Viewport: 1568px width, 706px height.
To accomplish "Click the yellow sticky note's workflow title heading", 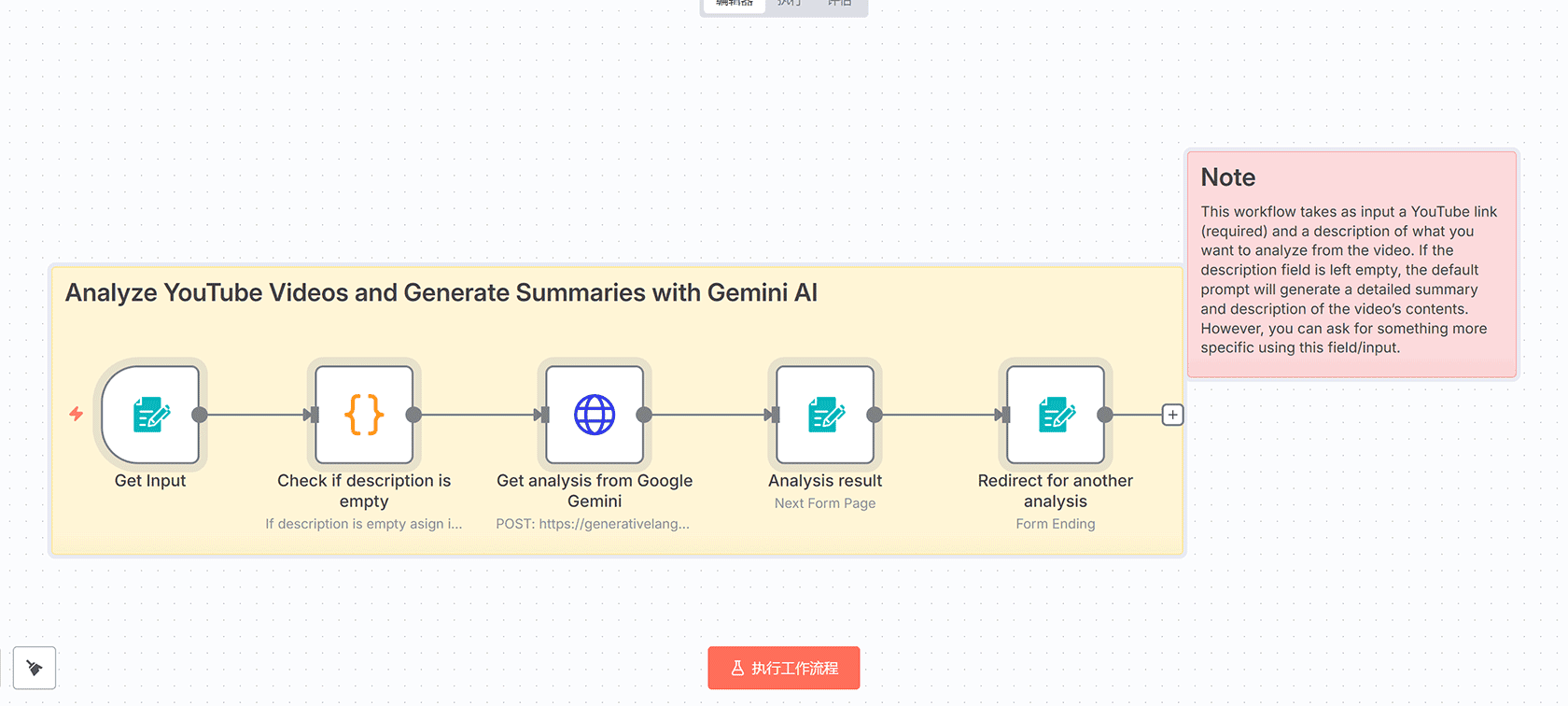I will [x=441, y=293].
